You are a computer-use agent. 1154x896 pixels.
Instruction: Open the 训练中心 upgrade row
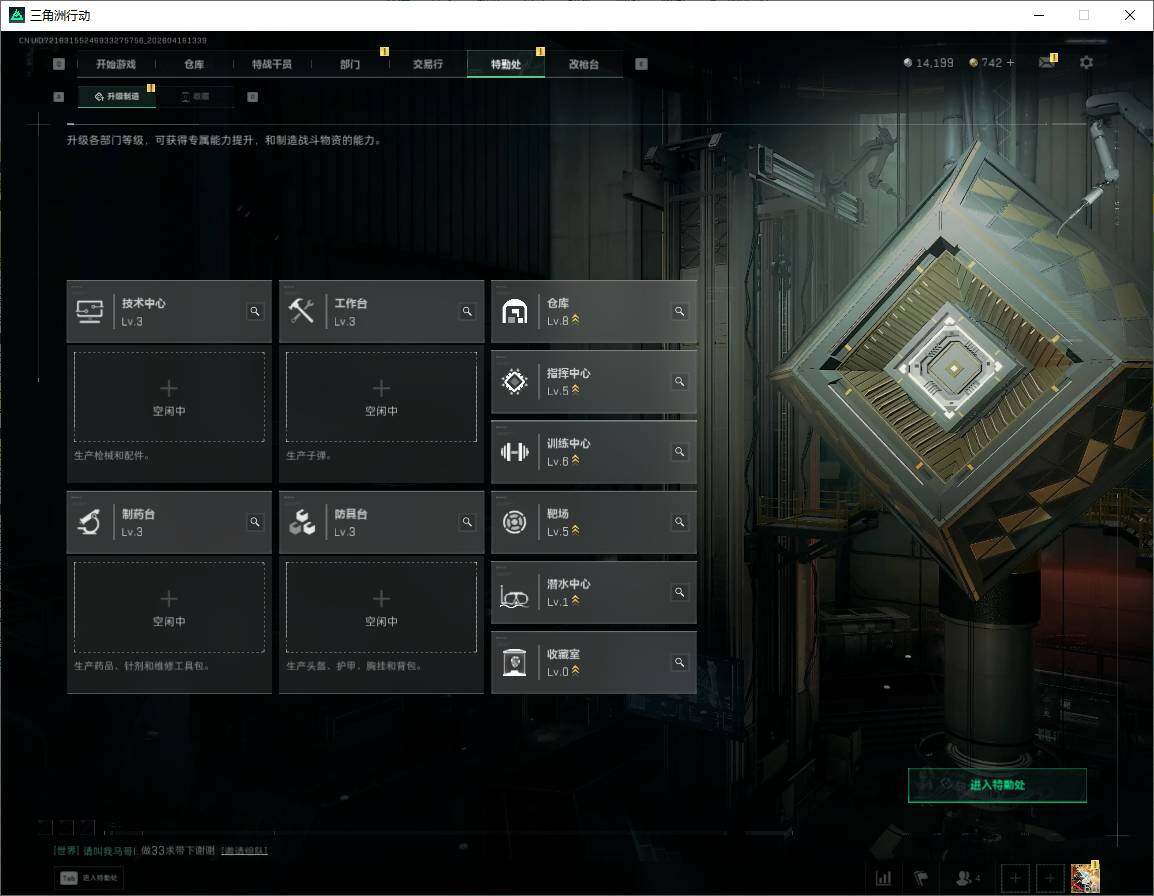[x=580, y=451]
